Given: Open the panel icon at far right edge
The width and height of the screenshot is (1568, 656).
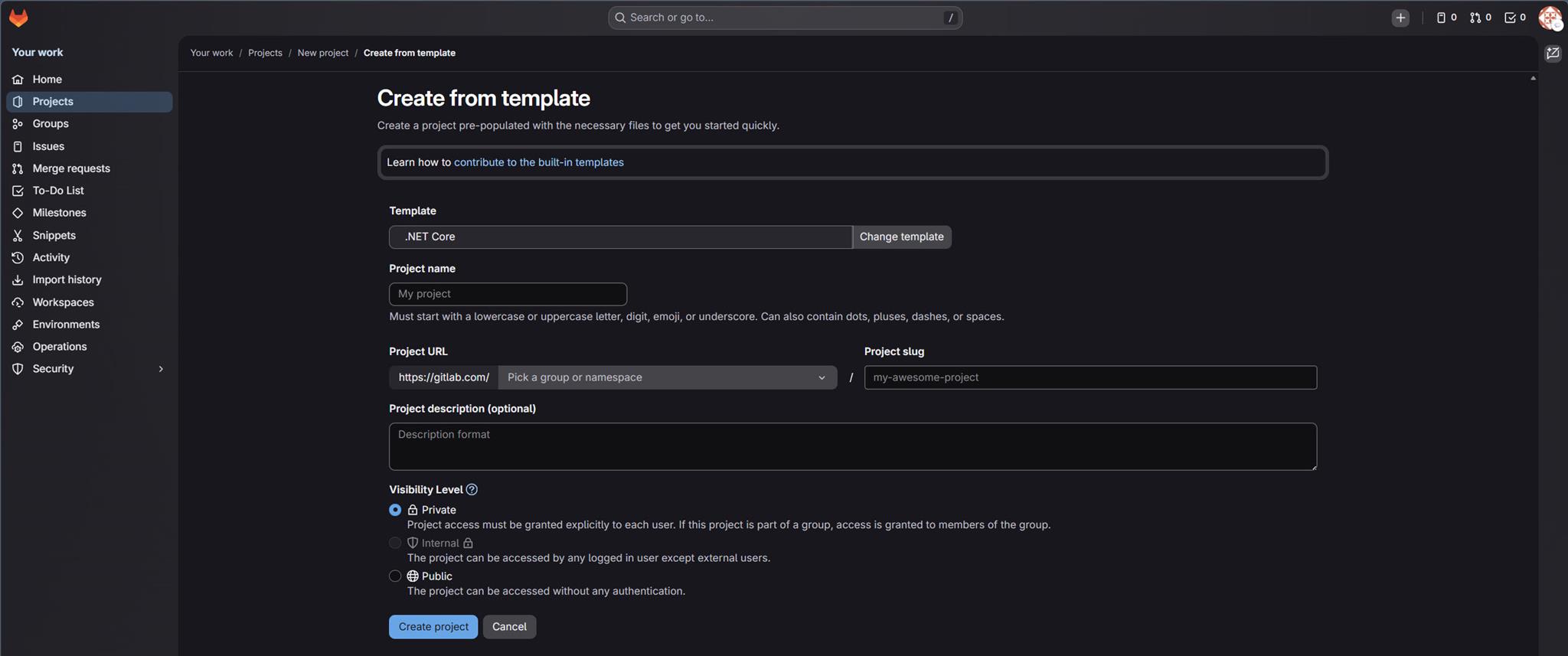Looking at the screenshot, I should [x=1553, y=54].
